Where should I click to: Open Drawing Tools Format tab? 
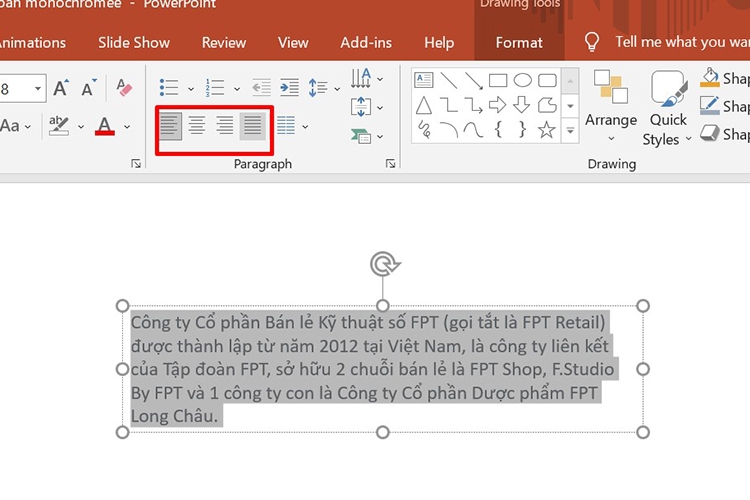[519, 43]
